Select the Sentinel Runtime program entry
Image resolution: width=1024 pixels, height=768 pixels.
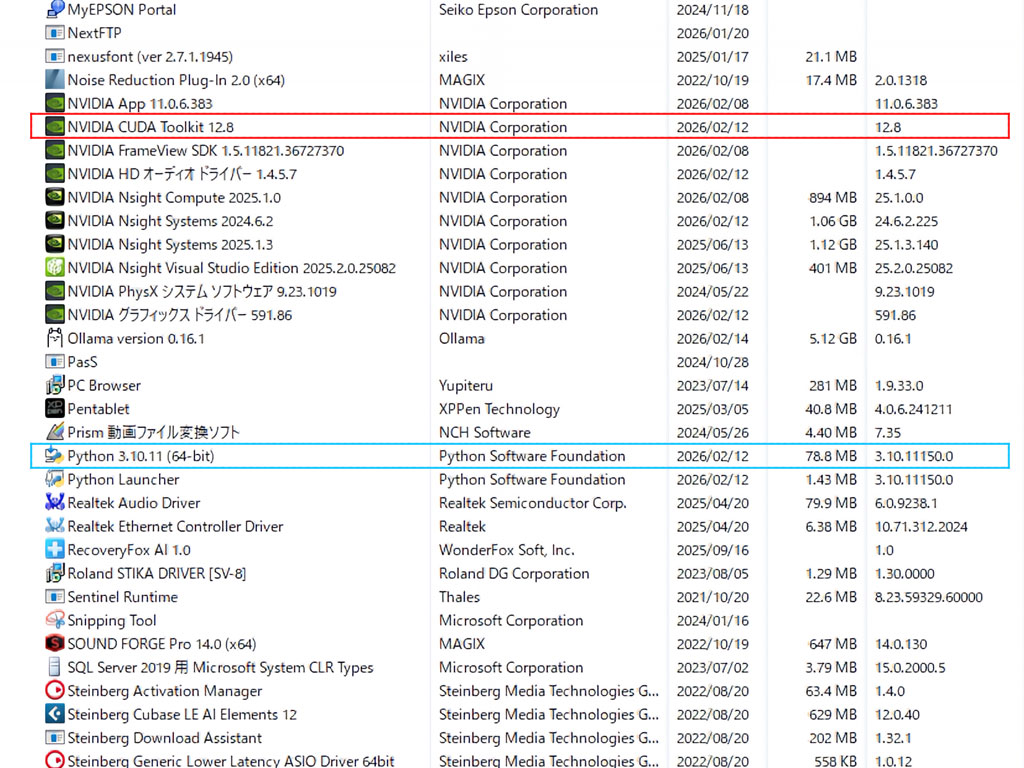pyautogui.click(x=122, y=597)
